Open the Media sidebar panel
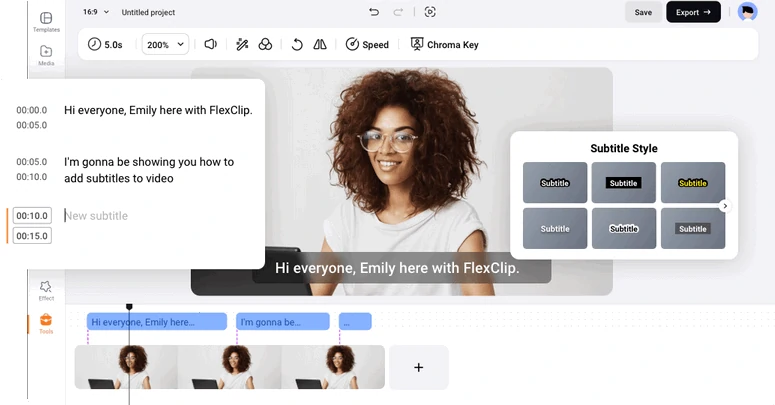The height and width of the screenshot is (405, 775). (46, 55)
